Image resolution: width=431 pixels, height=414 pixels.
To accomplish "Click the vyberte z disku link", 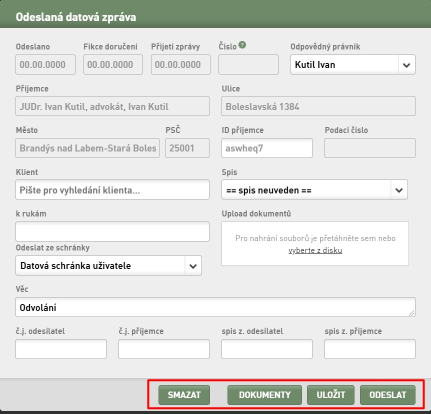I will pos(315,250).
